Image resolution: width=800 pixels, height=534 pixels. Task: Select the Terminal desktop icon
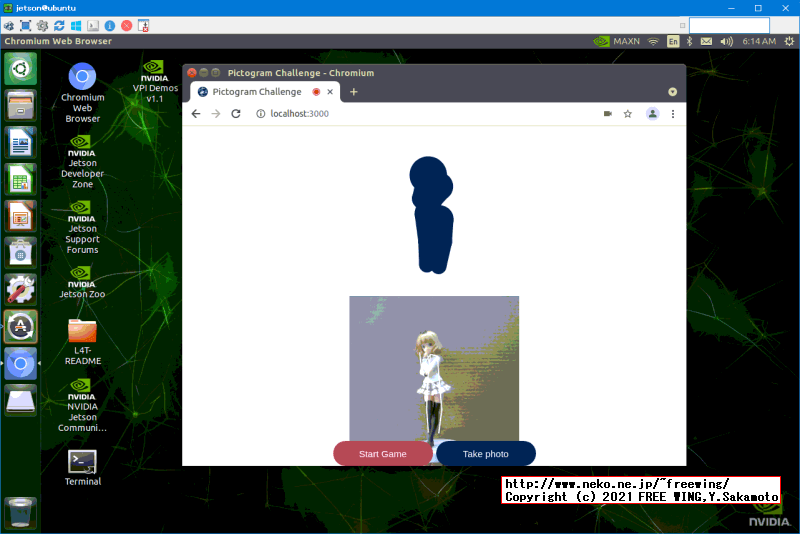coord(82,467)
